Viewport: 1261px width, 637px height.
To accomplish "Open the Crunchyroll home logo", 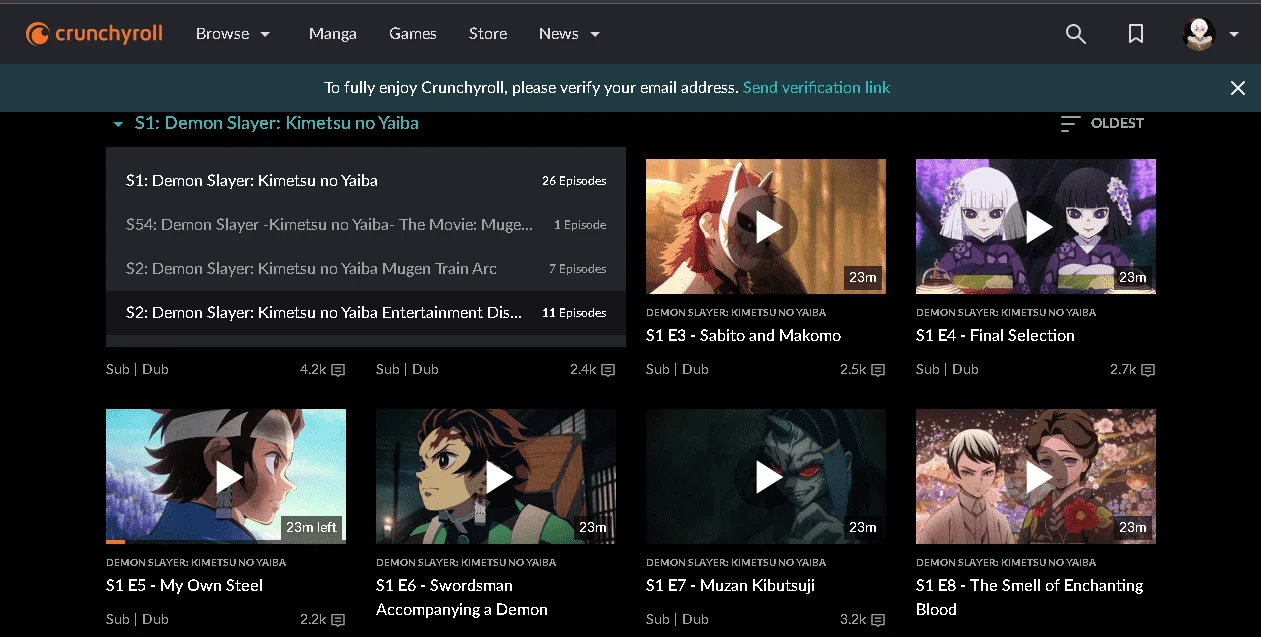I will point(95,34).
